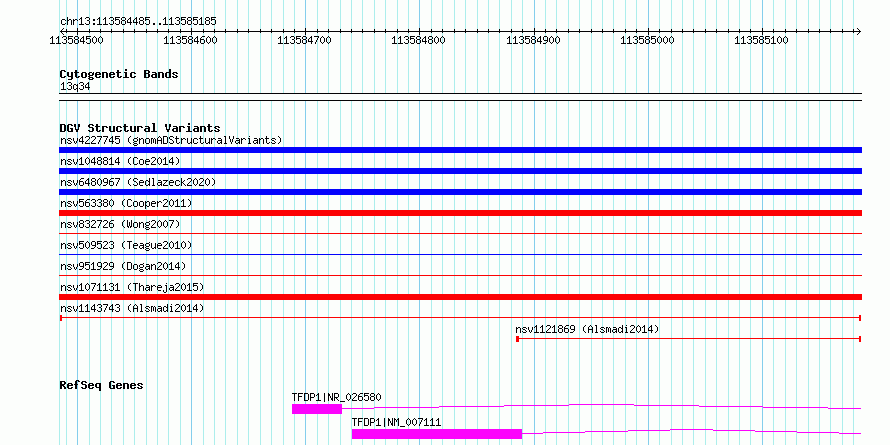Image resolution: width=890 pixels, height=445 pixels.
Task: Click the thick red bar for nsv1071131
Action: [460, 297]
